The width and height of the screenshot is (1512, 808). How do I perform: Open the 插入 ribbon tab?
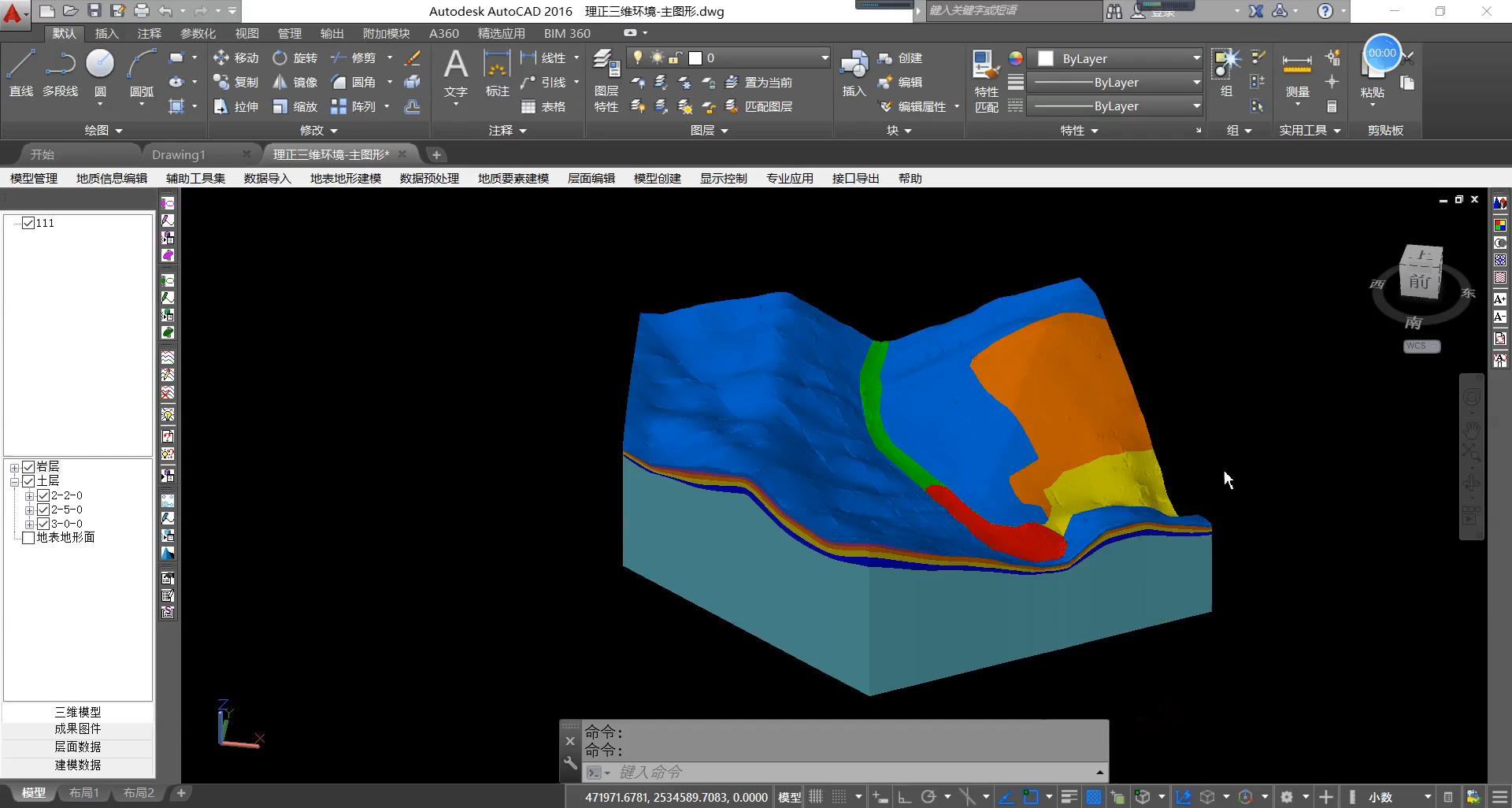(106, 33)
